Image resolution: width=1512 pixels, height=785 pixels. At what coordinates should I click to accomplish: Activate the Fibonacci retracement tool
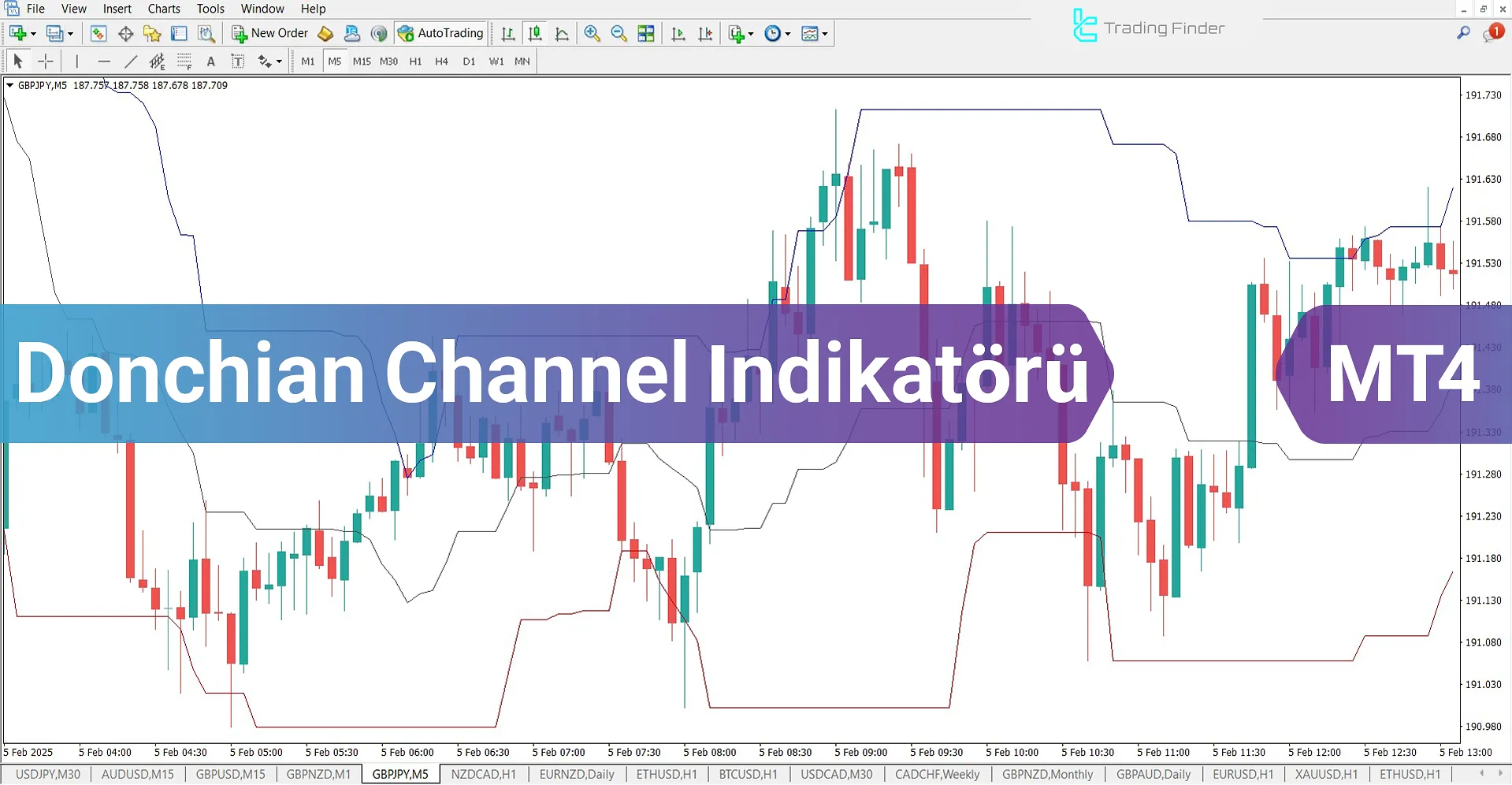coord(184,61)
